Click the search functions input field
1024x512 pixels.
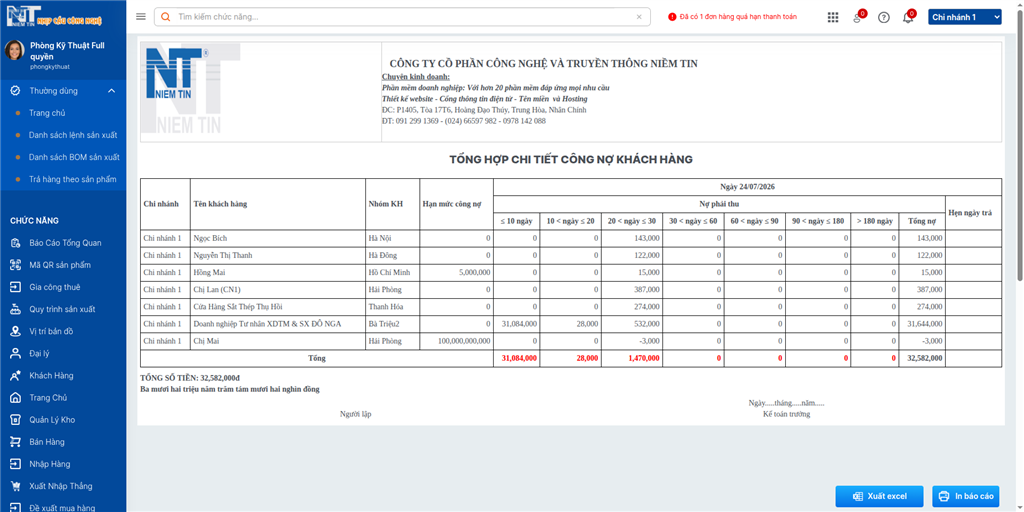(402, 17)
